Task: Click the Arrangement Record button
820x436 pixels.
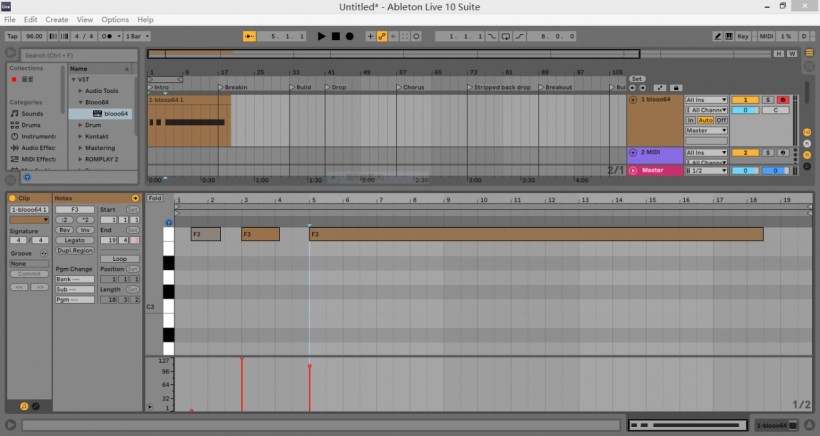Action: click(x=349, y=37)
